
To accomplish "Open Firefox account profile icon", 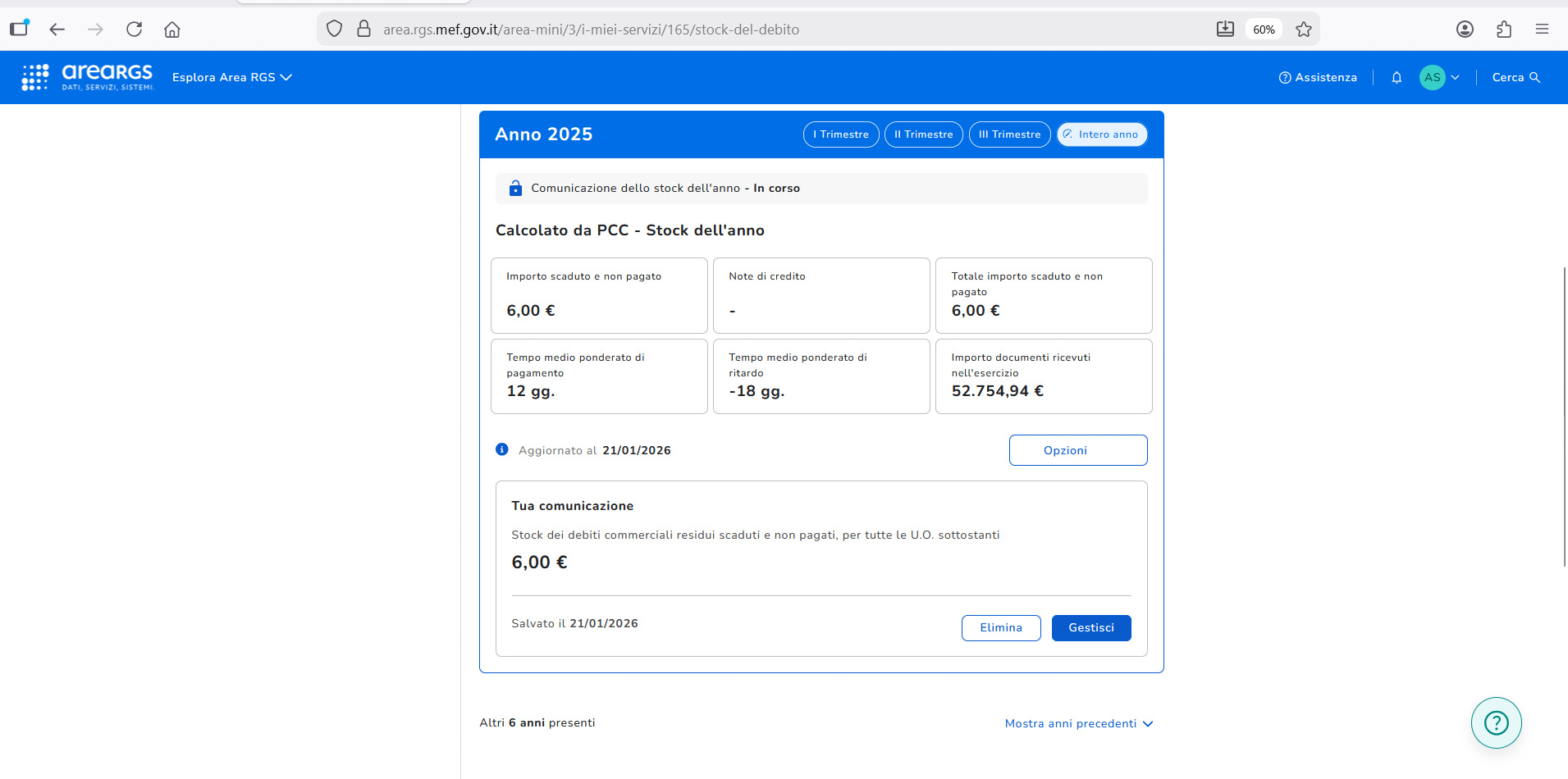I will pyautogui.click(x=1465, y=30).
